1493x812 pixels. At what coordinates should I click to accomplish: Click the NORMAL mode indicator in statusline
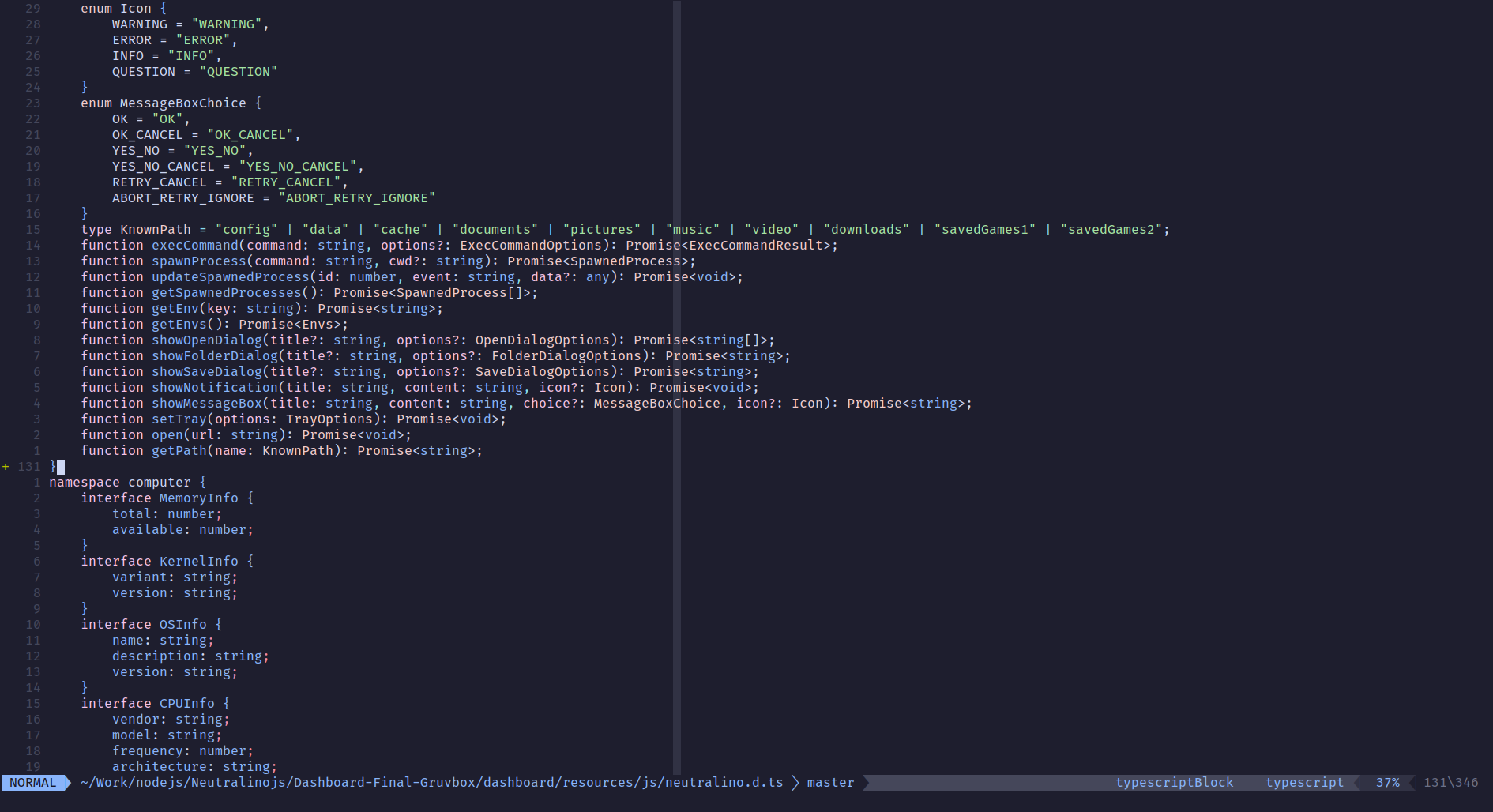[33, 783]
